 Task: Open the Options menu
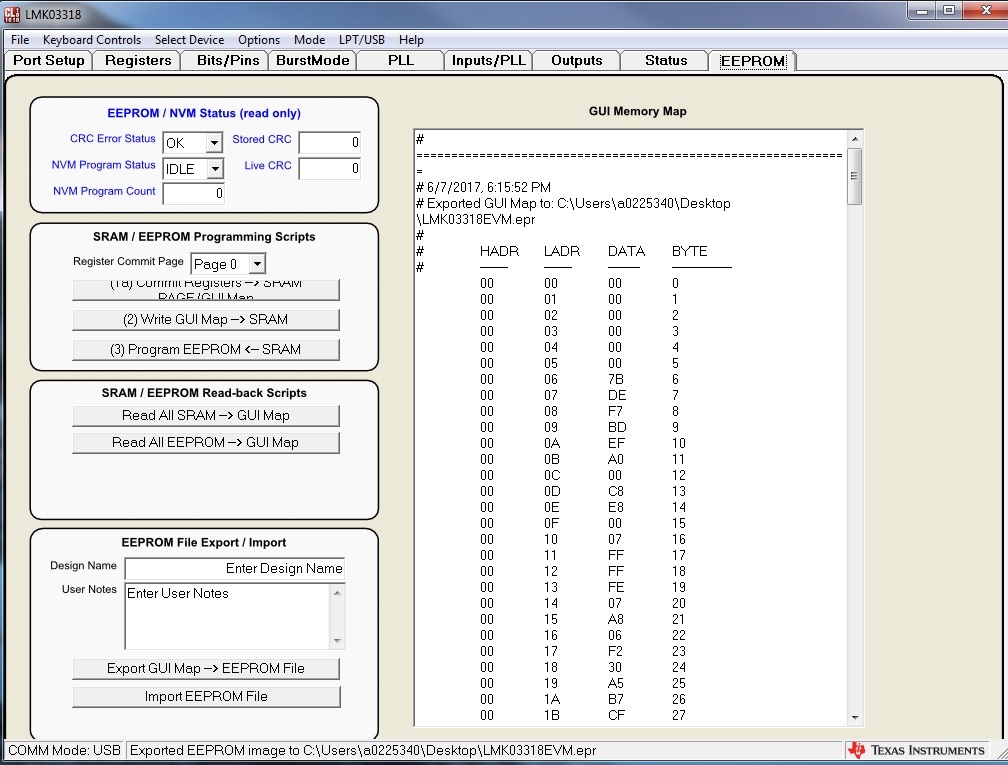(259, 40)
